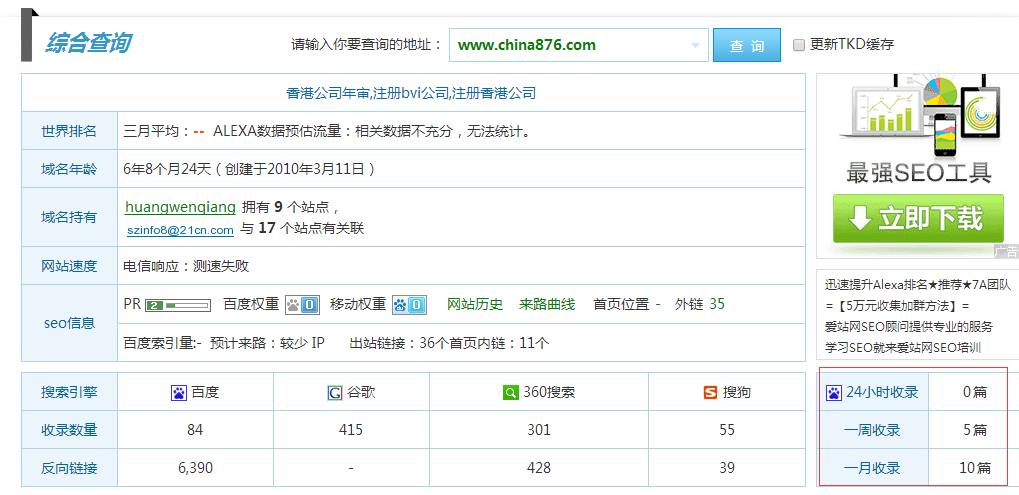This screenshot has width=1019, height=495.
Task: Open the szinfo8@21cn.com email link
Action: point(180,229)
